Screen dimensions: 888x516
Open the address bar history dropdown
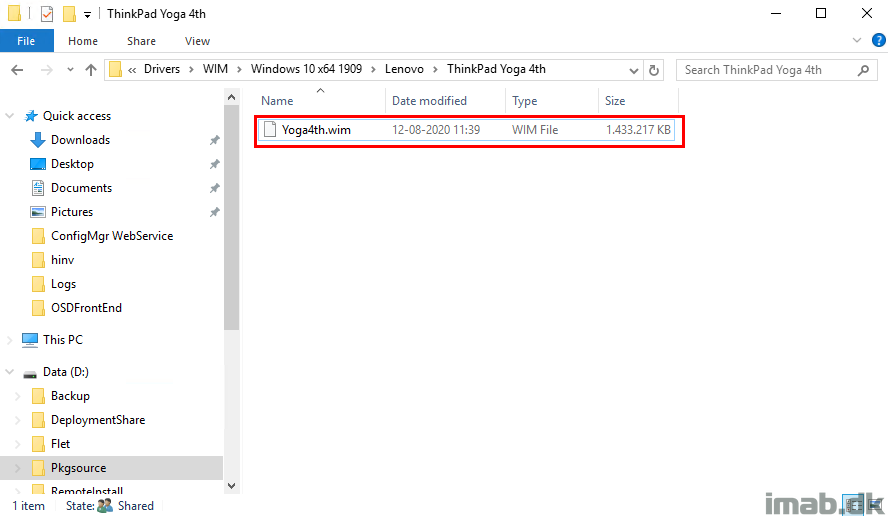coord(634,70)
